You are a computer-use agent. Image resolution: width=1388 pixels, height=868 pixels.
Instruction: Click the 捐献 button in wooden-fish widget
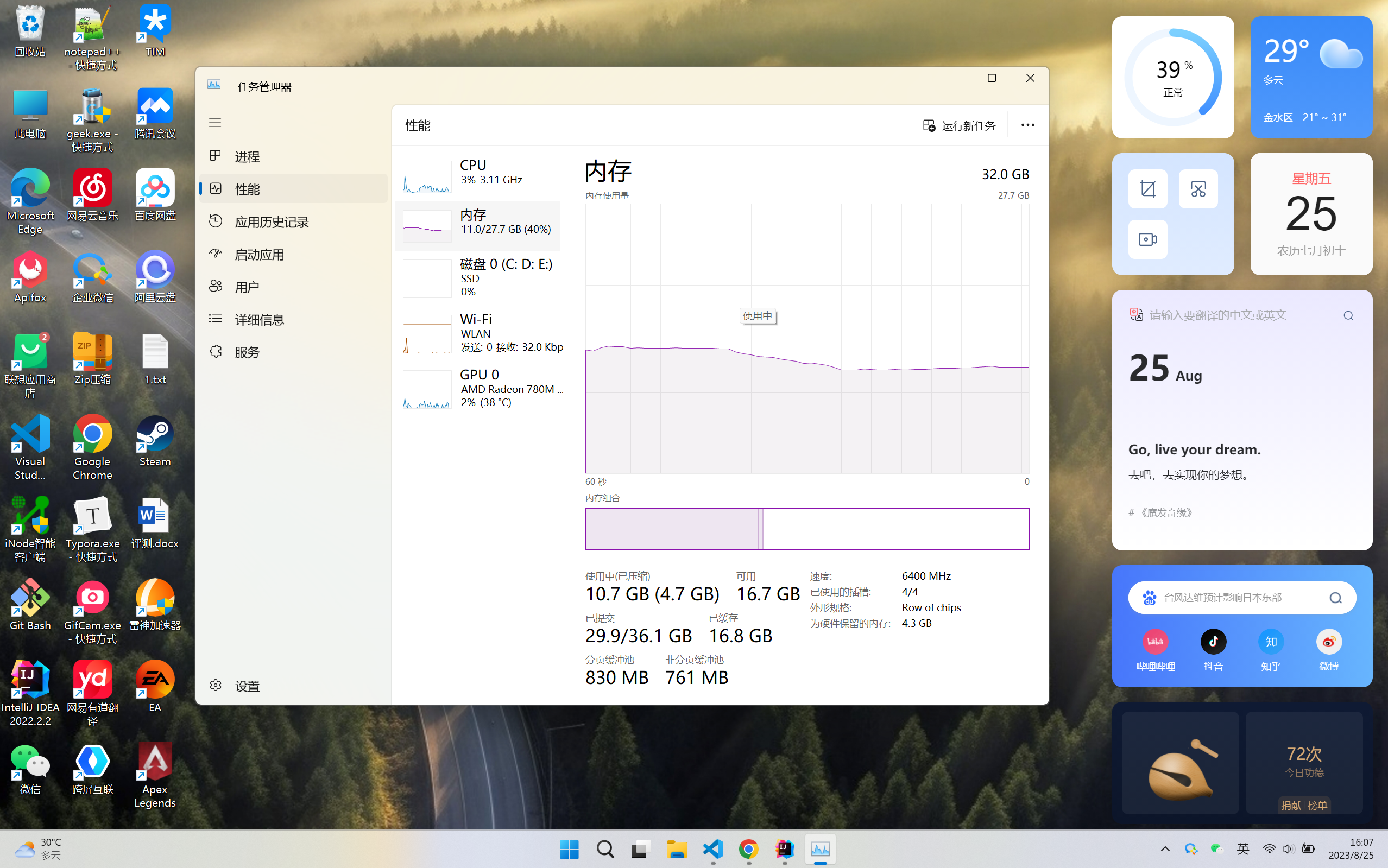click(x=1290, y=805)
